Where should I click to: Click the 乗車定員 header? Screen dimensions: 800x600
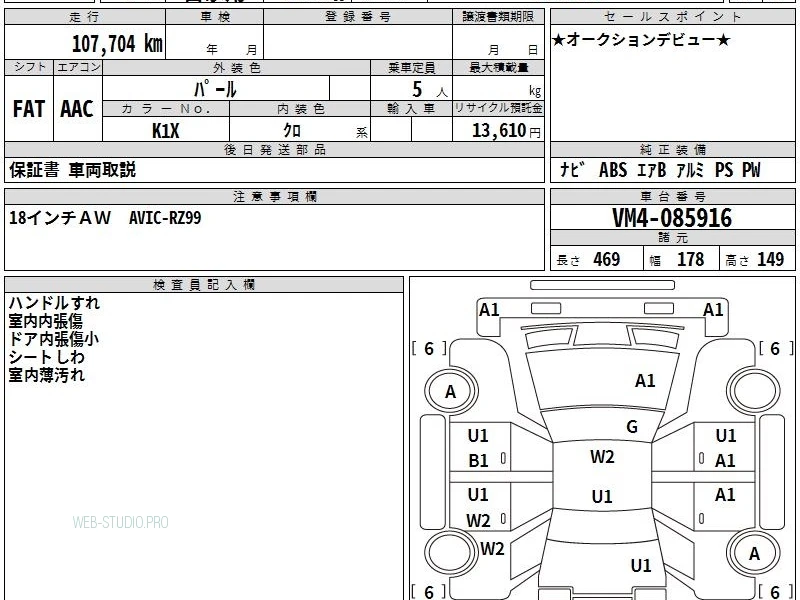pyautogui.click(x=411, y=67)
